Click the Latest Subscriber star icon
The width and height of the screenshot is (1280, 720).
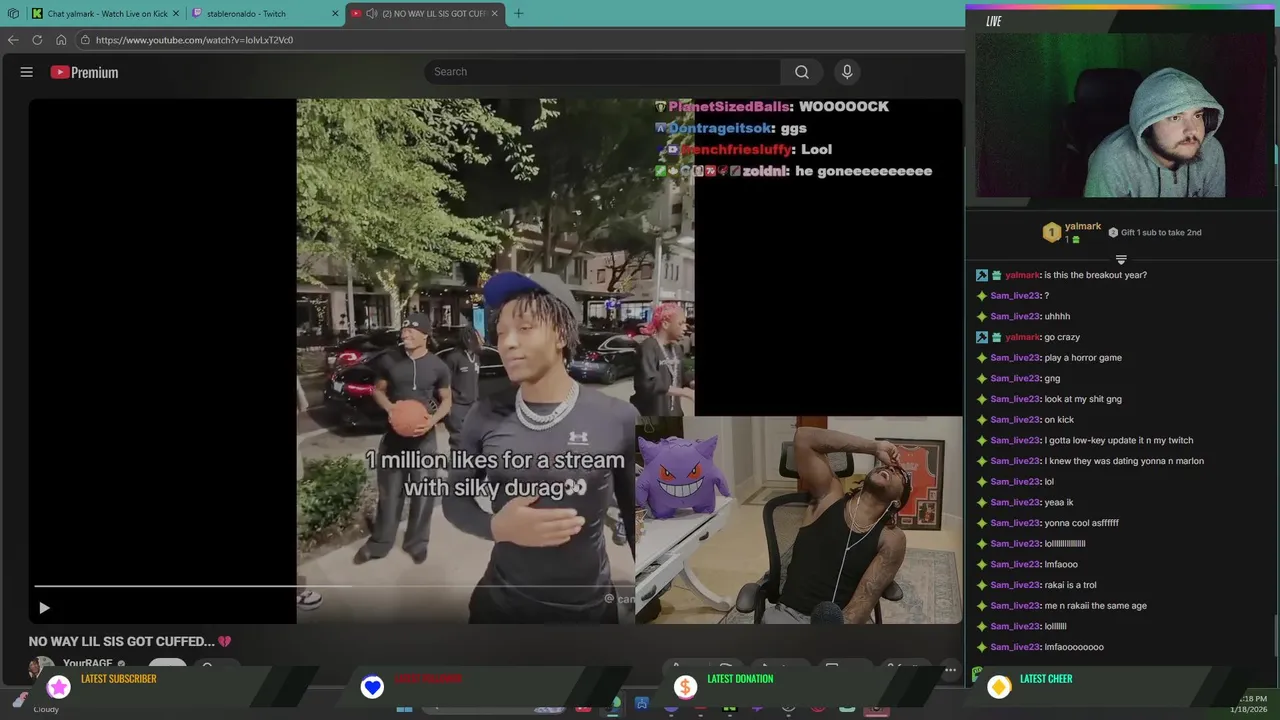click(x=59, y=686)
